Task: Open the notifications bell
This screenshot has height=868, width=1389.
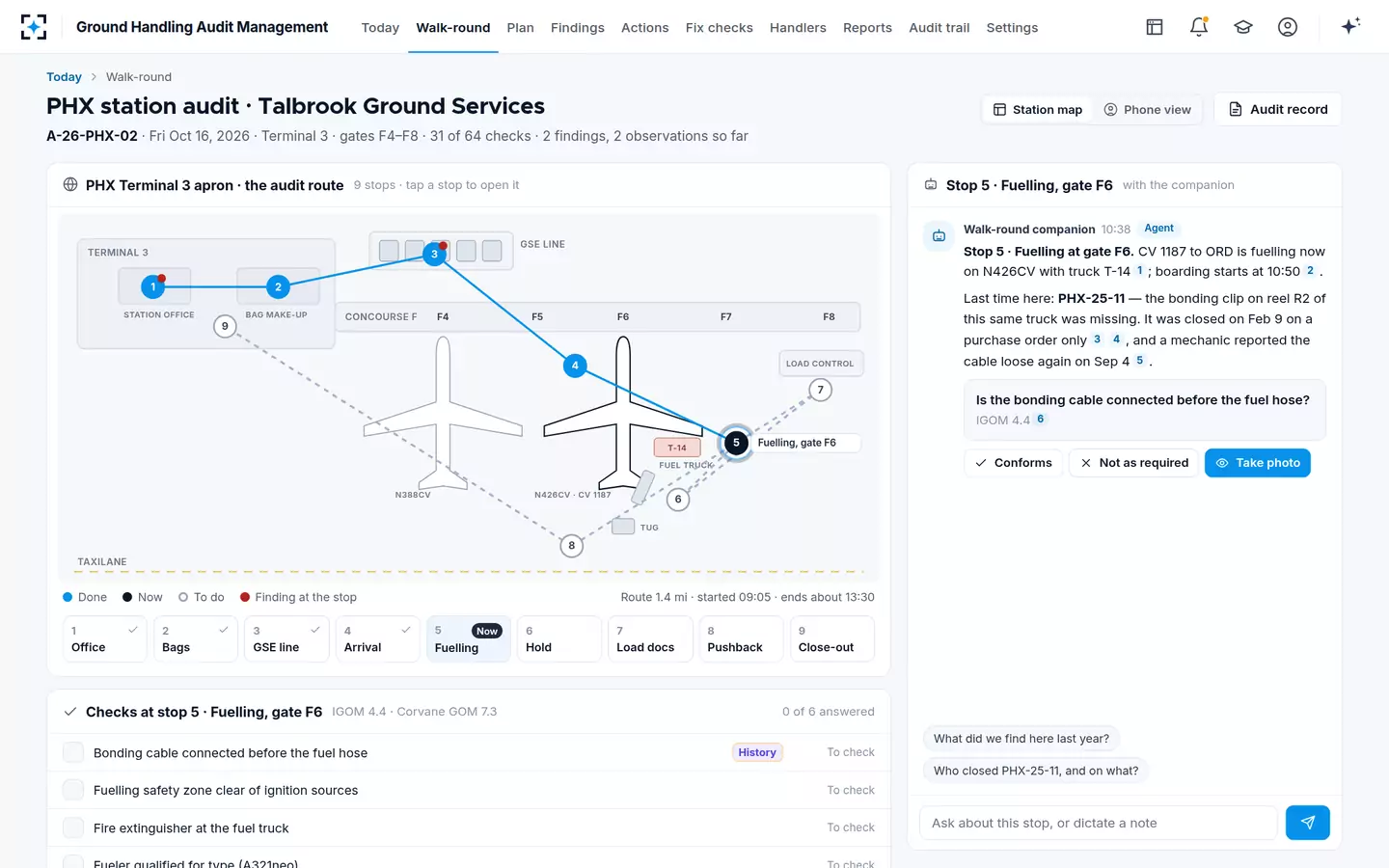Action: (1199, 27)
